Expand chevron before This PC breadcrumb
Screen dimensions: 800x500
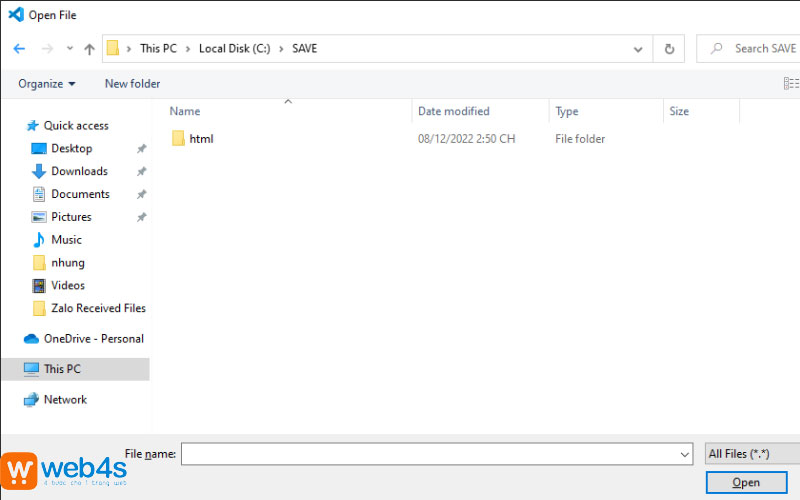click(x=129, y=49)
